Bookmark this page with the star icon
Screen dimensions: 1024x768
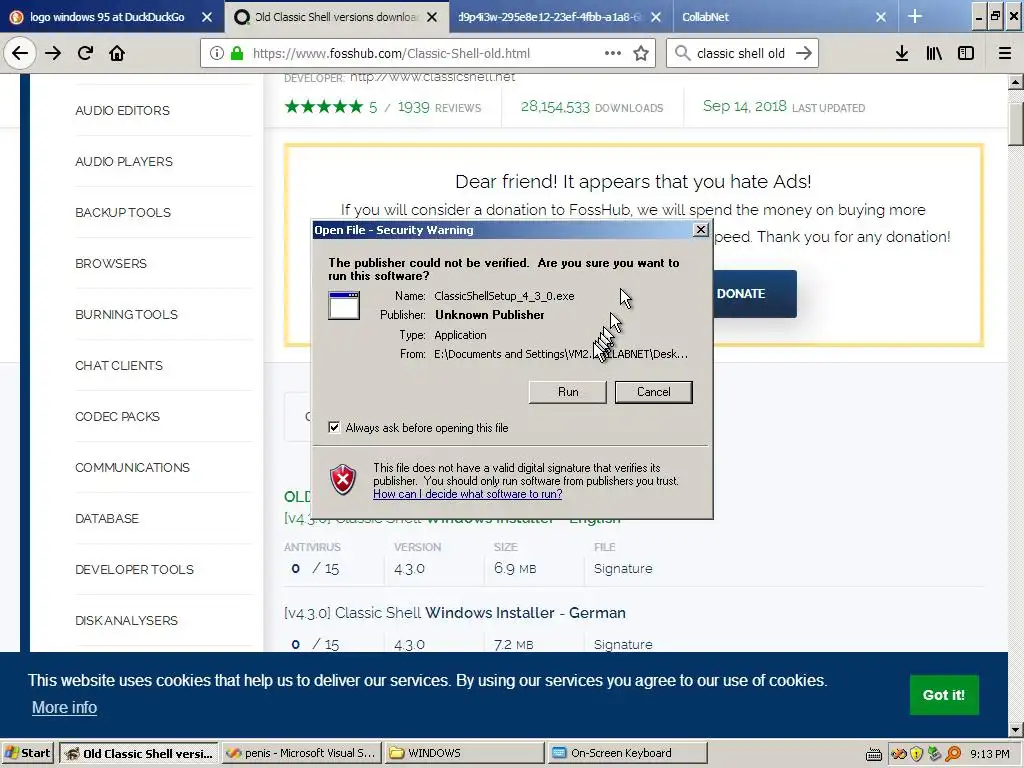(641, 54)
